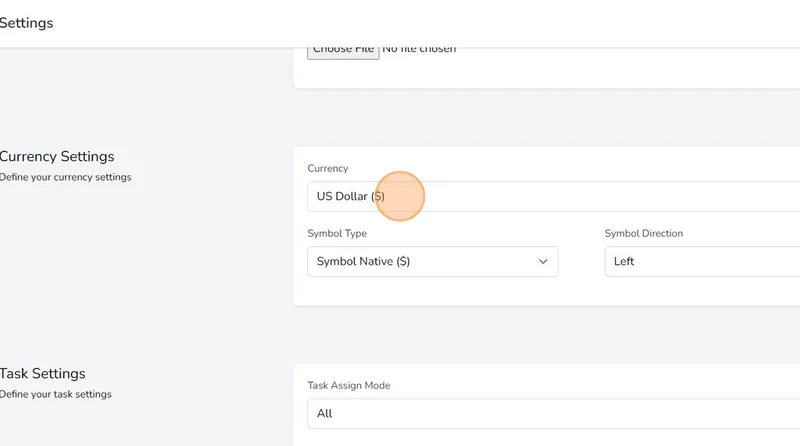Click the Currency field label

pos(328,169)
